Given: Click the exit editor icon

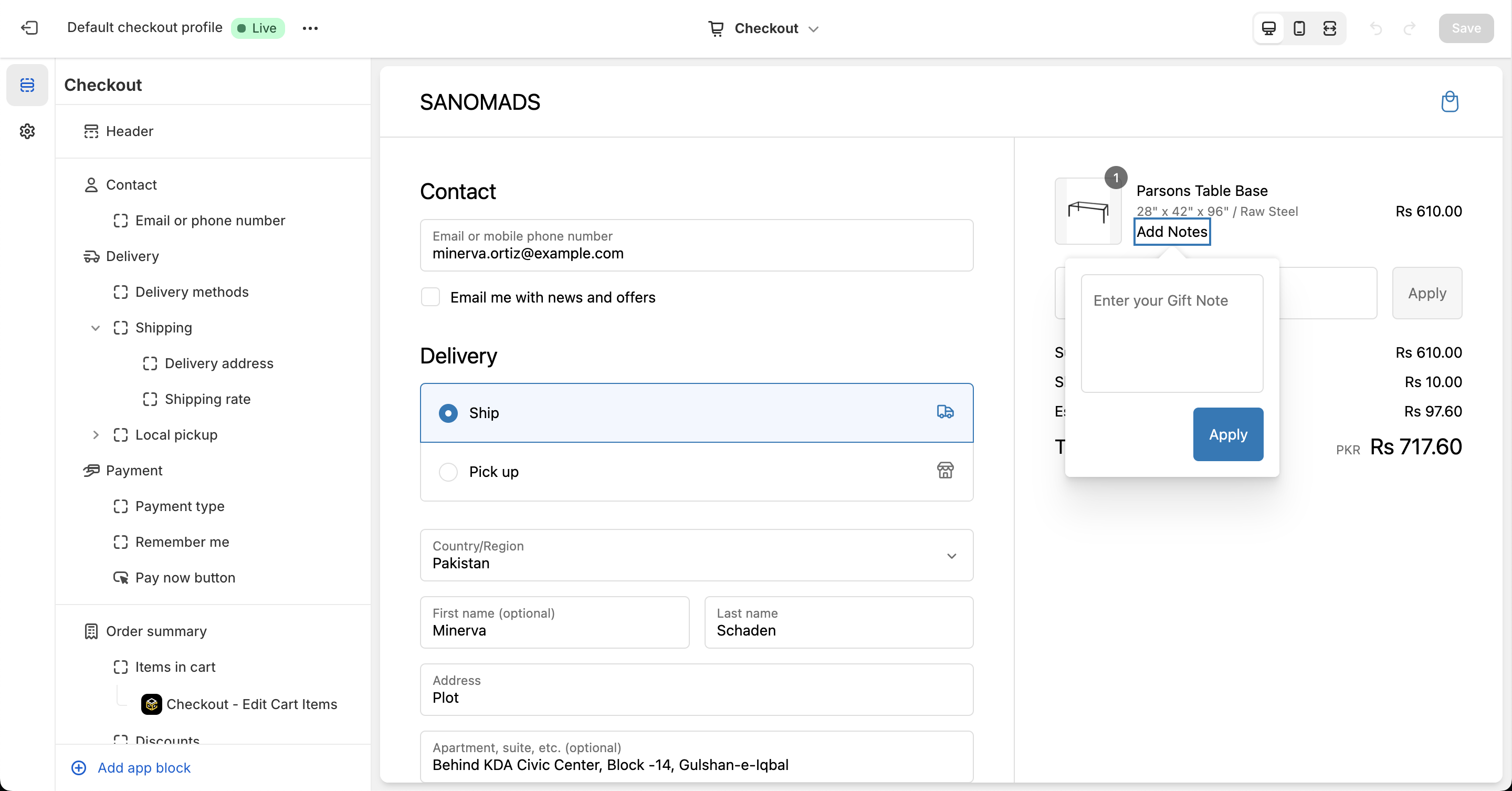Looking at the screenshot, I should coord(29,28).
